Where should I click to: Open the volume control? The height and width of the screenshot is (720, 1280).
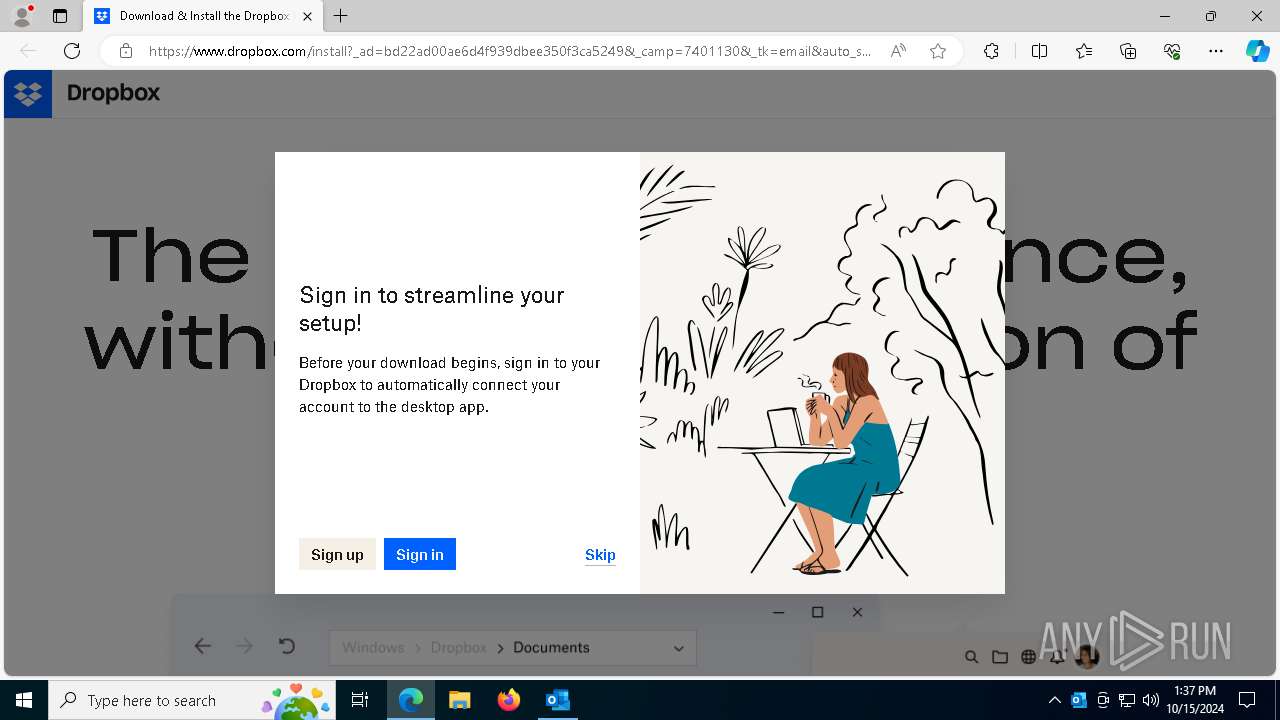pyautogui.click(x=1151, y=700)
